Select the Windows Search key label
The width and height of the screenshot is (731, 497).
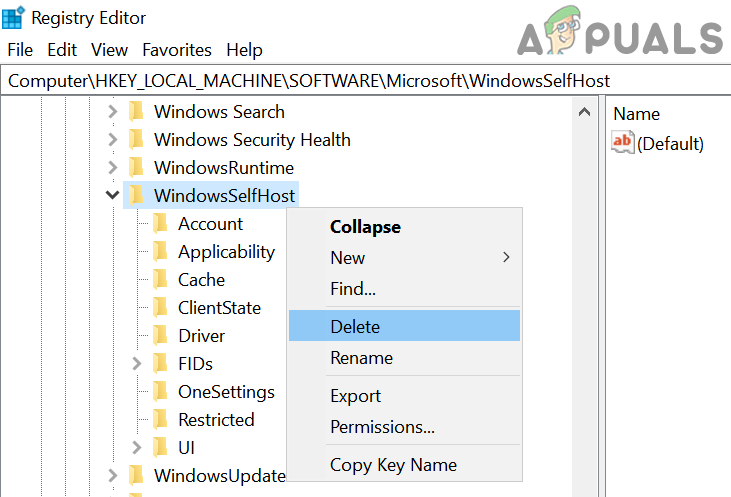click(219, 112)
